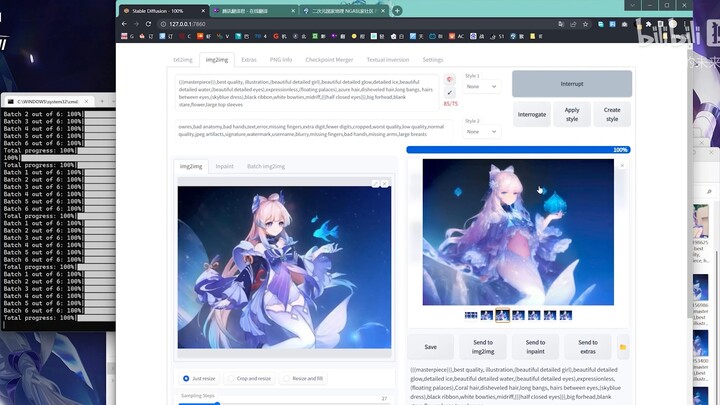
Task: Select the Just resize option
Action: coord(199,378)
